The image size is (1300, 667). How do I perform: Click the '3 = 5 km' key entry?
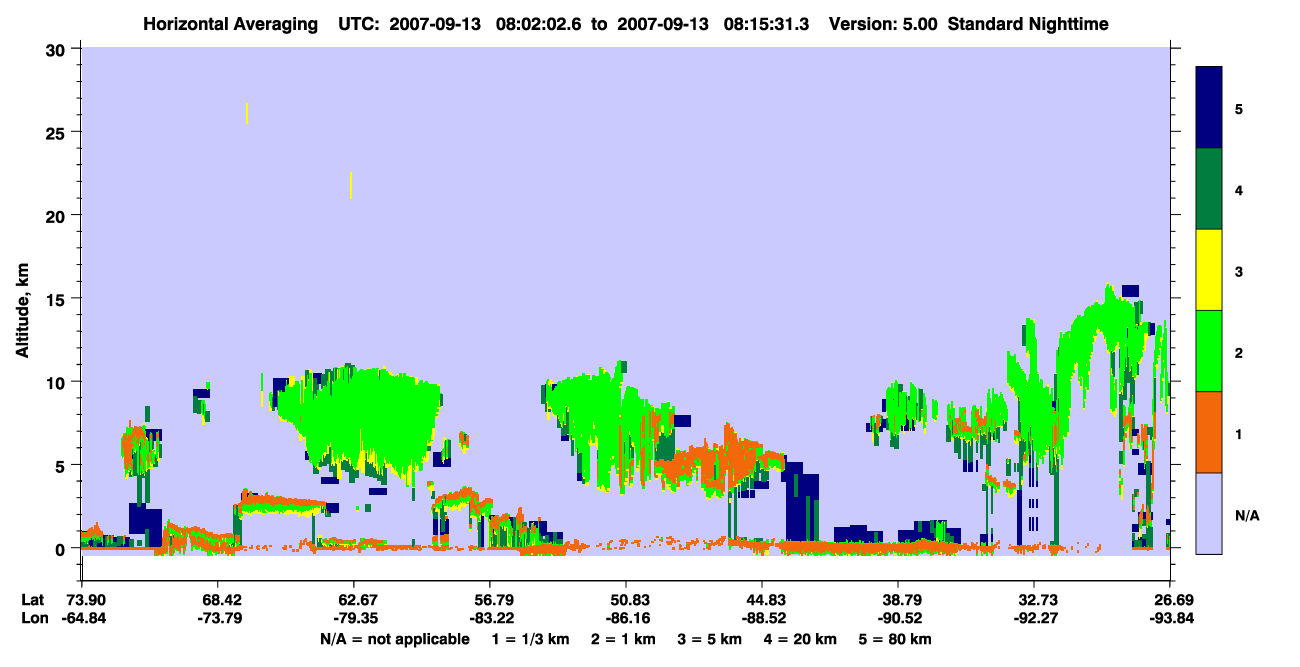tap(709, 639)
